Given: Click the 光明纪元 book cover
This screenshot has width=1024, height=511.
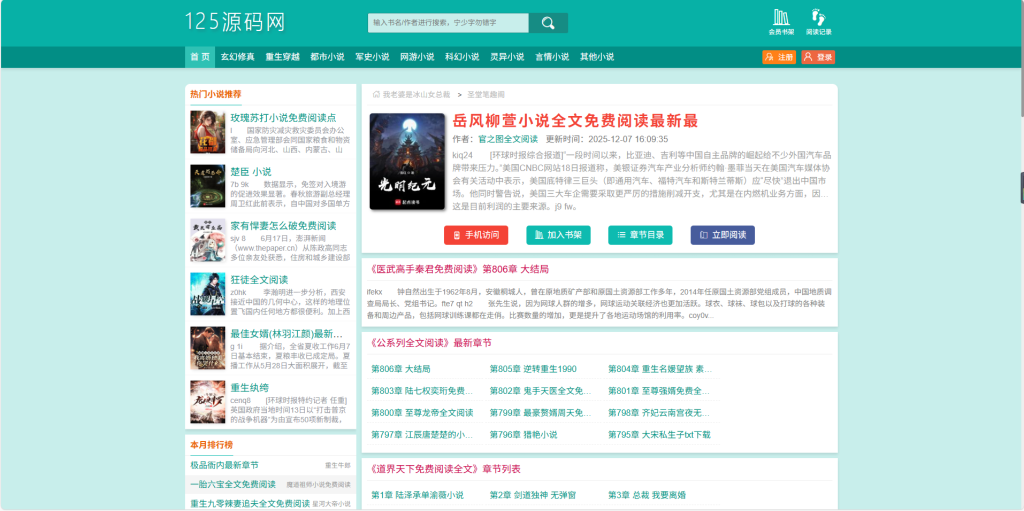Looking at the screenshot, I should click(x=406, y=162).
